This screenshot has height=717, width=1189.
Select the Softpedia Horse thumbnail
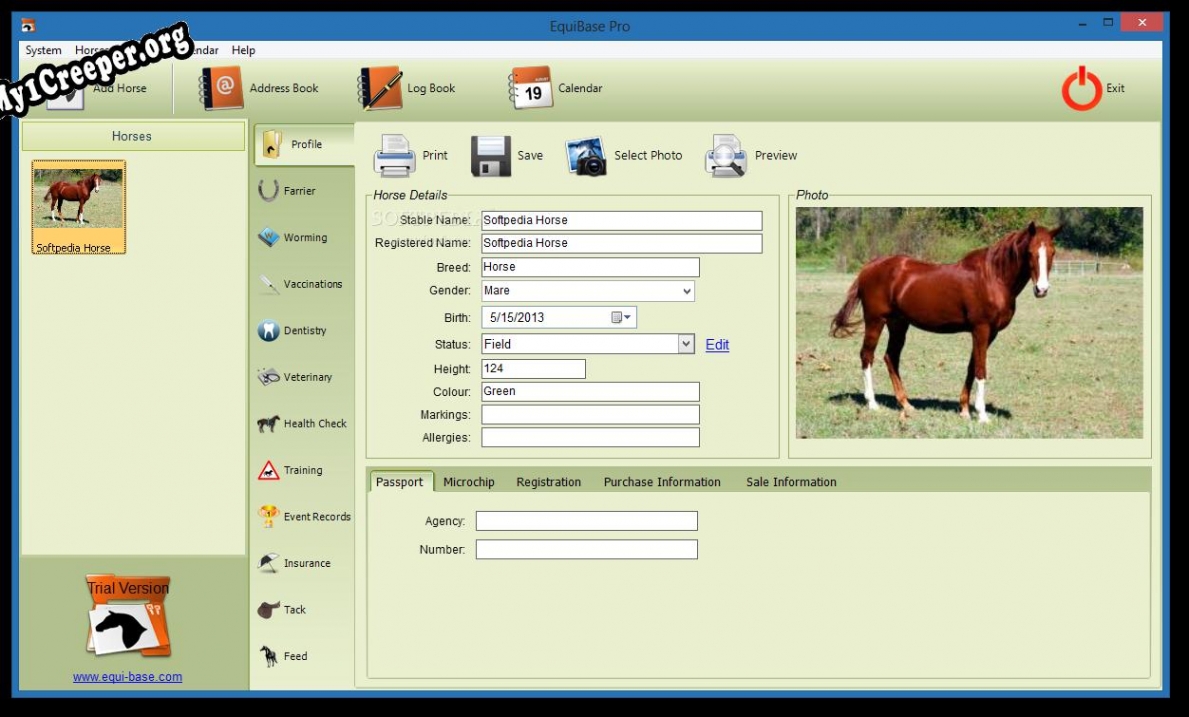coord(78,207)
